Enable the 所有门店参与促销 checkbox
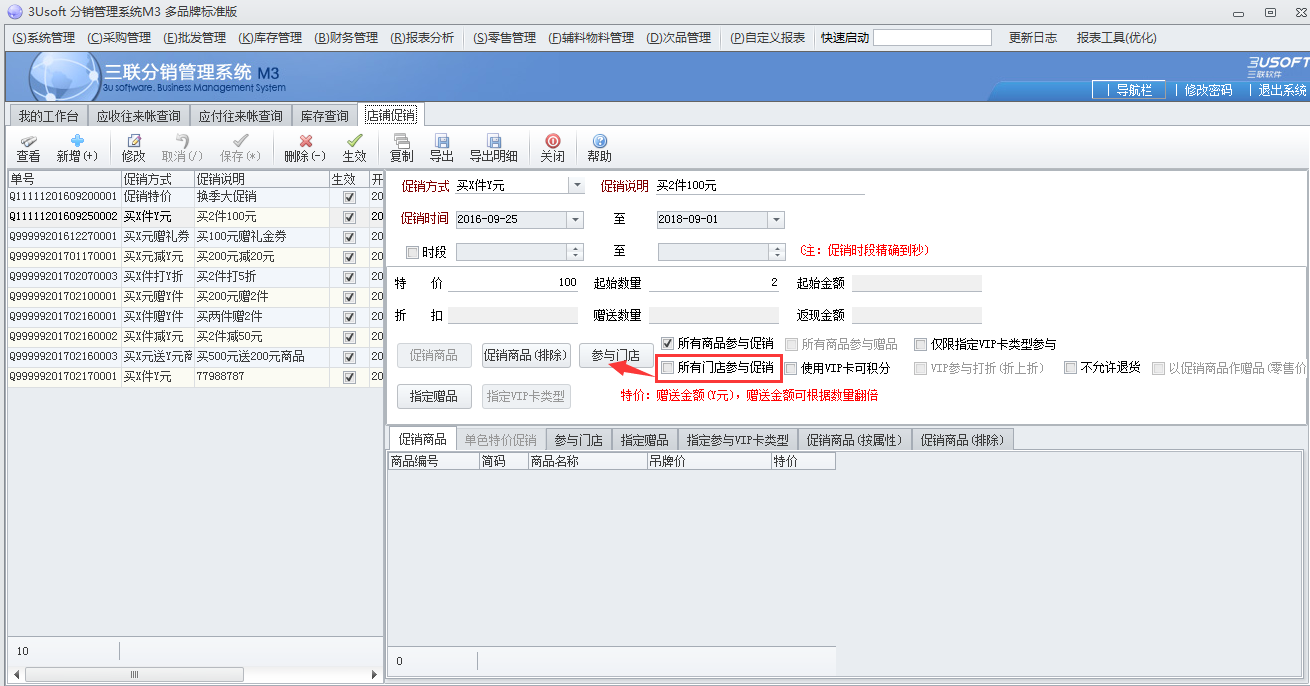The image size is (1310, 686). (668, 368)
